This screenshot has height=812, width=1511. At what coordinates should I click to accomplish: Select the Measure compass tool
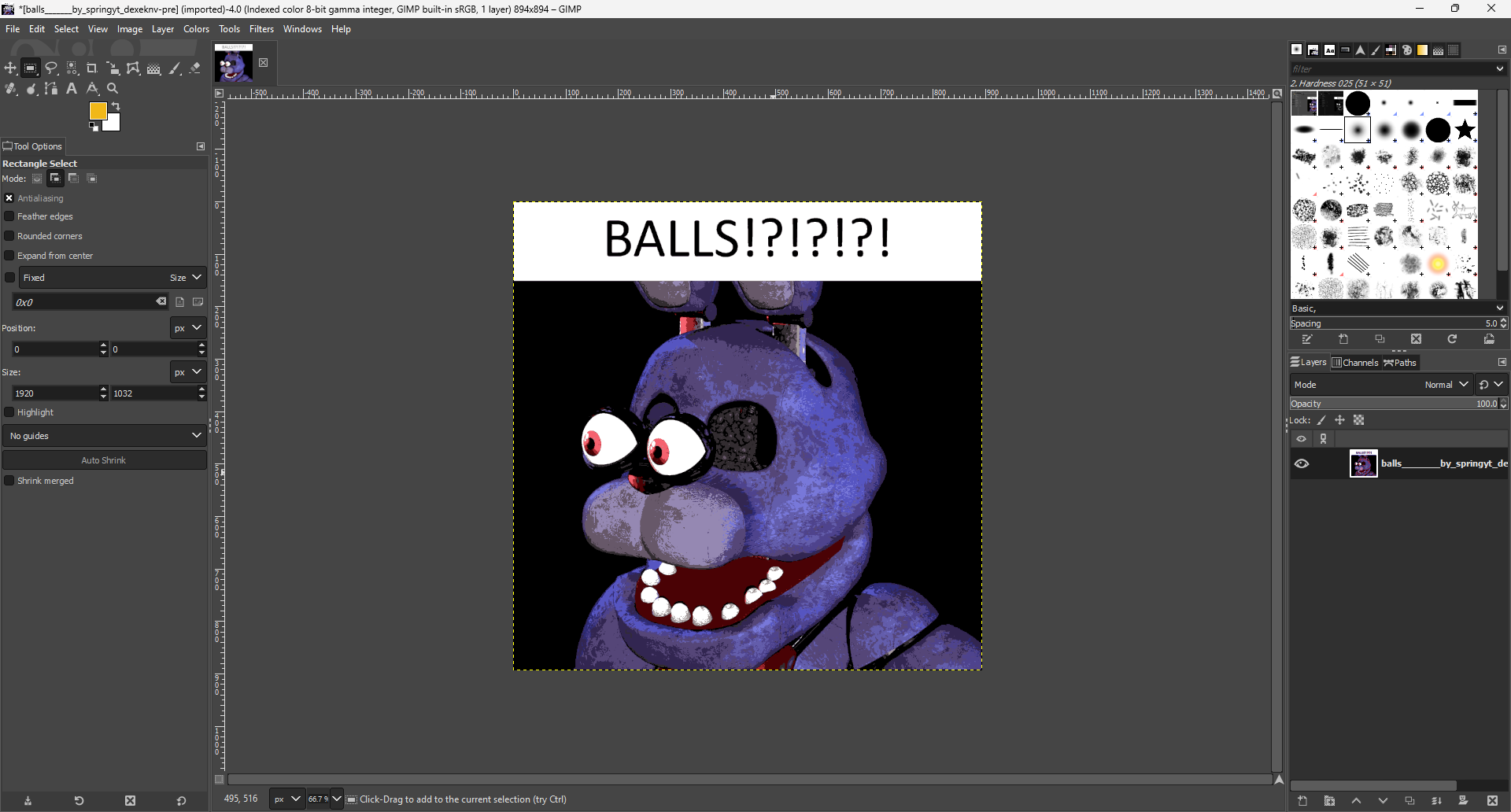pos(92,89)
